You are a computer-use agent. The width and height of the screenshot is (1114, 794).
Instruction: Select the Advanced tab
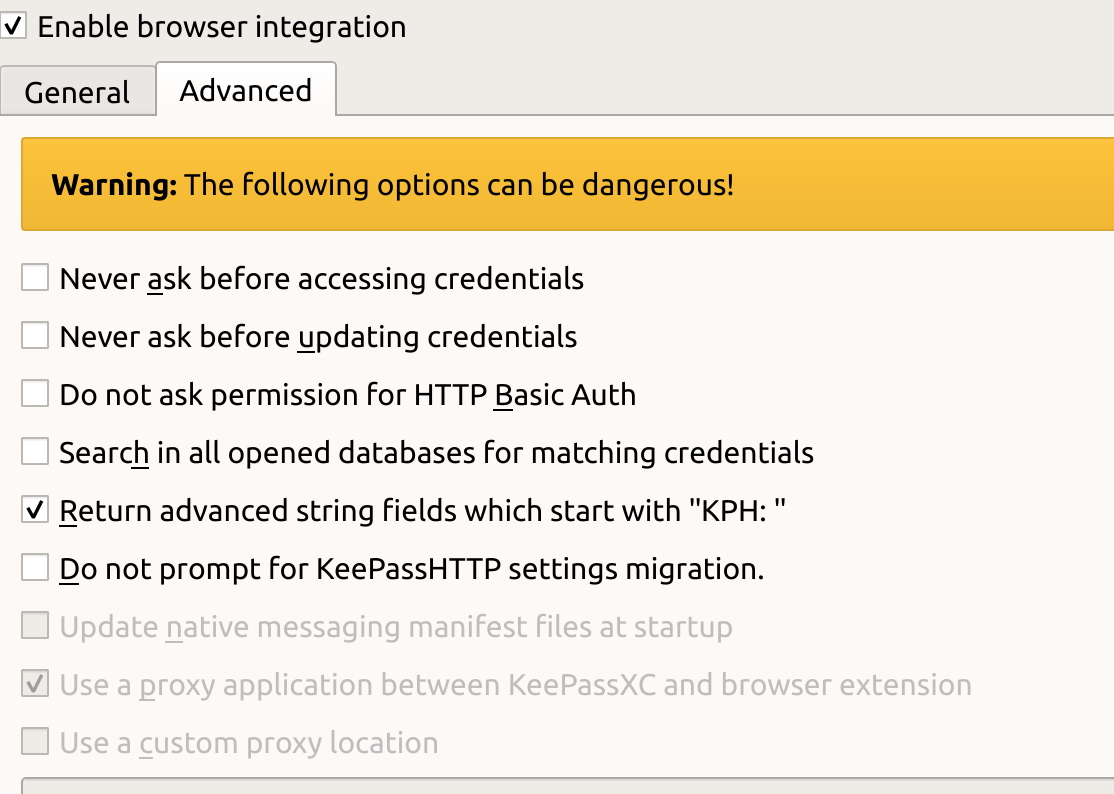pyautogui.click(x=245, y=89)
